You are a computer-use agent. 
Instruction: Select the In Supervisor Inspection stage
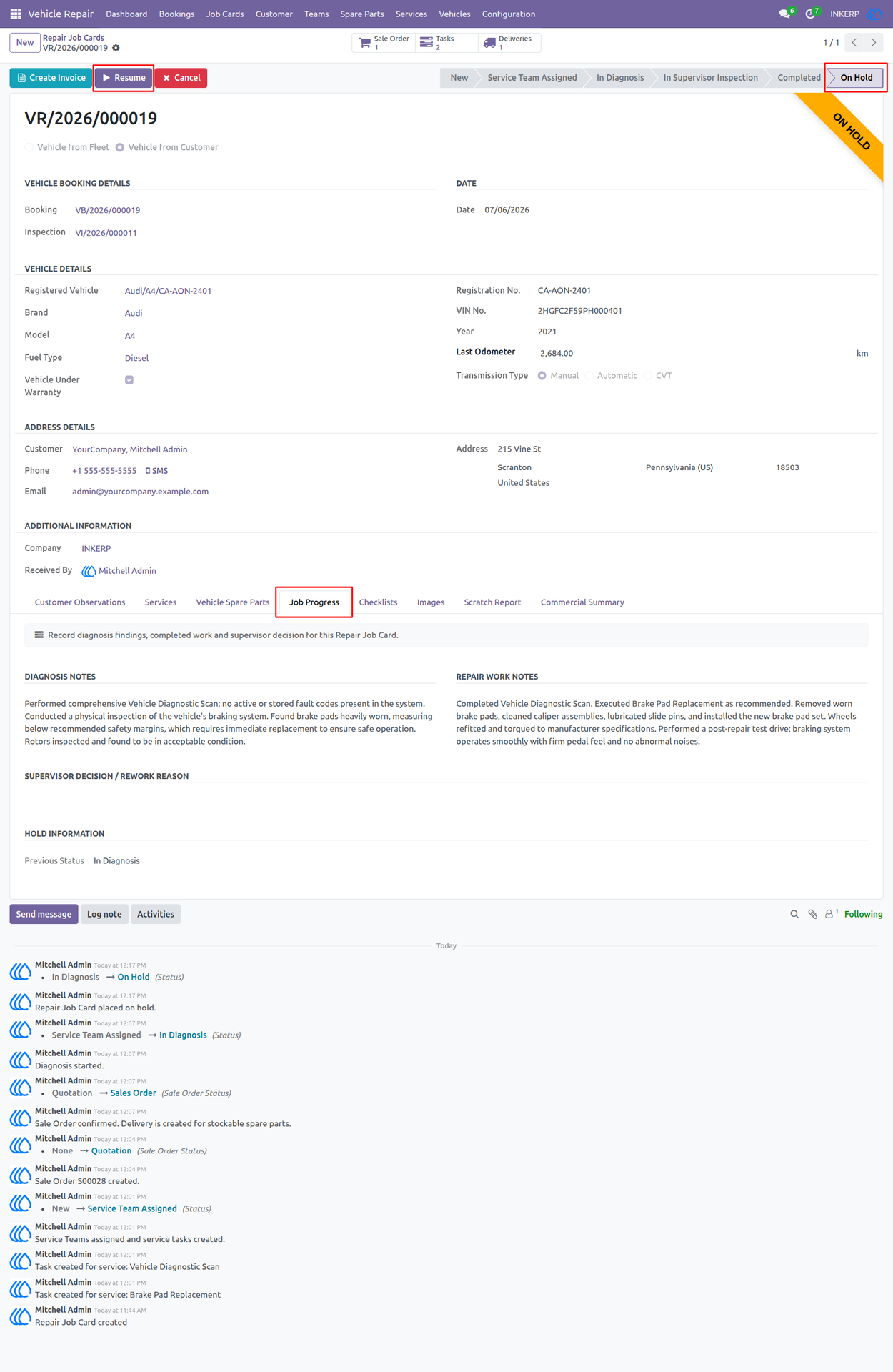pos(710,78)
